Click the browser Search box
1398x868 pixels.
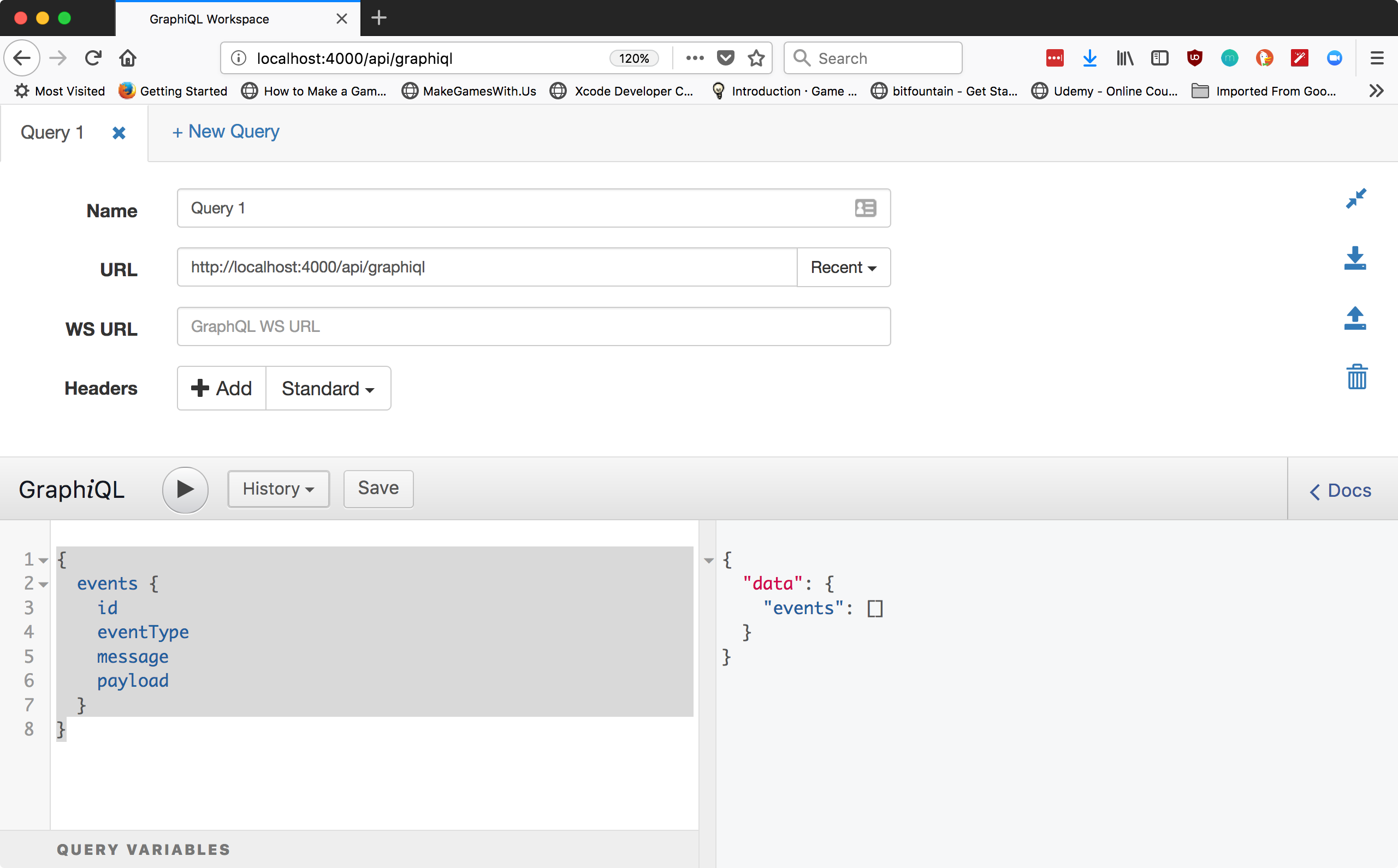(873, 58)
